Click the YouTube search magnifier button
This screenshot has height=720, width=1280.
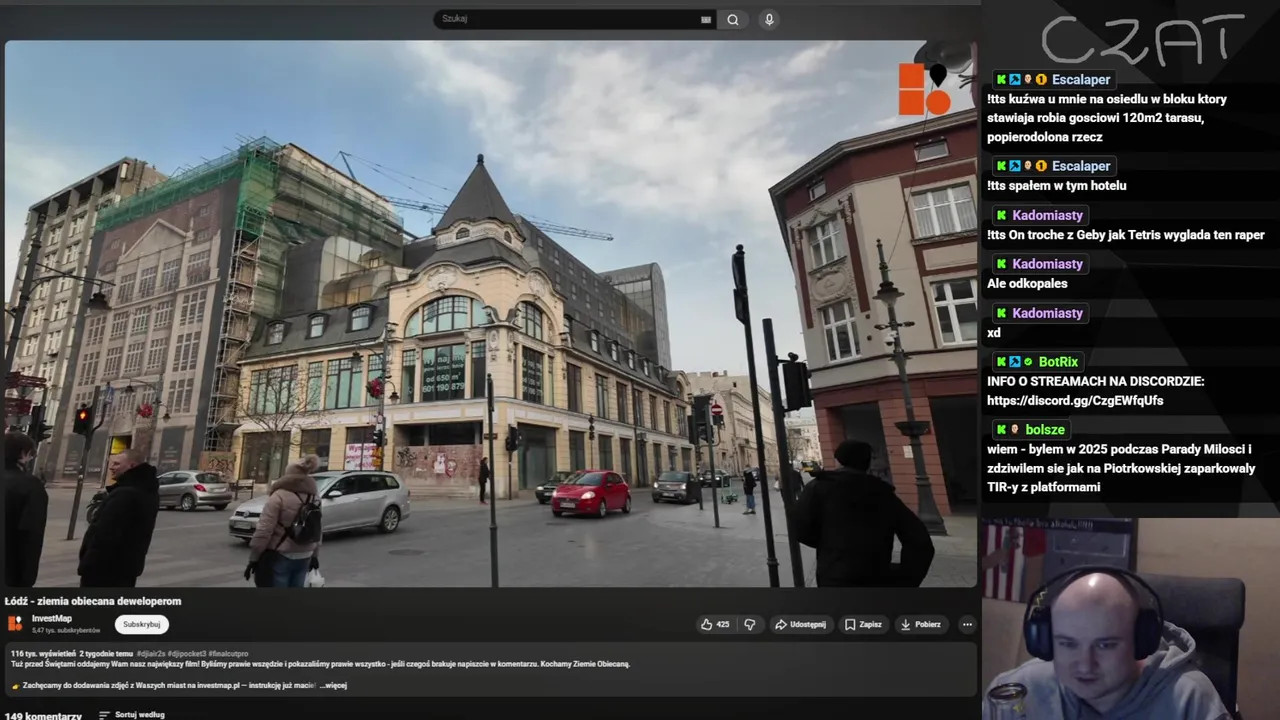click(x=733, y=19)
